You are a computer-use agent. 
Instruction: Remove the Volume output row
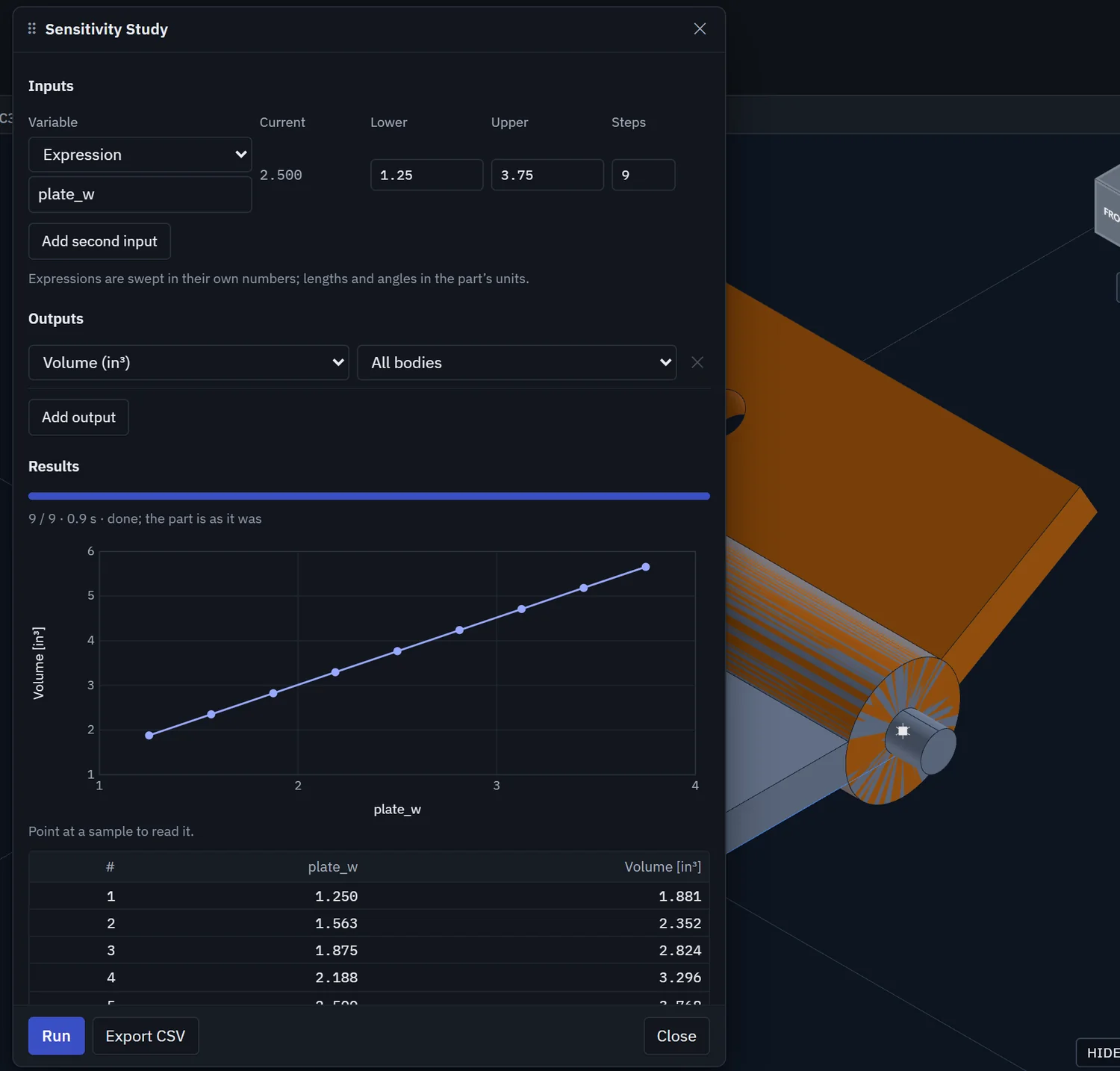697,362
